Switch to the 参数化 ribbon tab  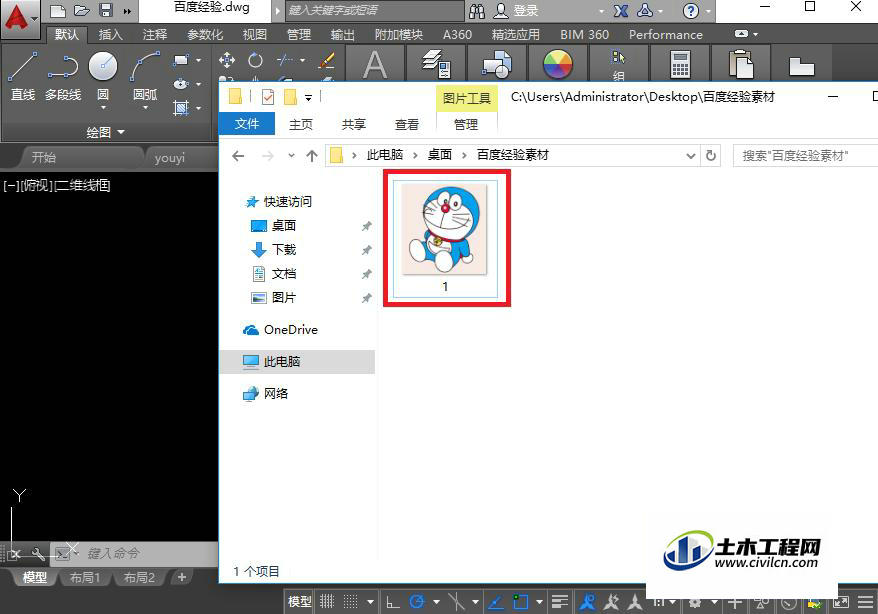click(x=205, y=35)
